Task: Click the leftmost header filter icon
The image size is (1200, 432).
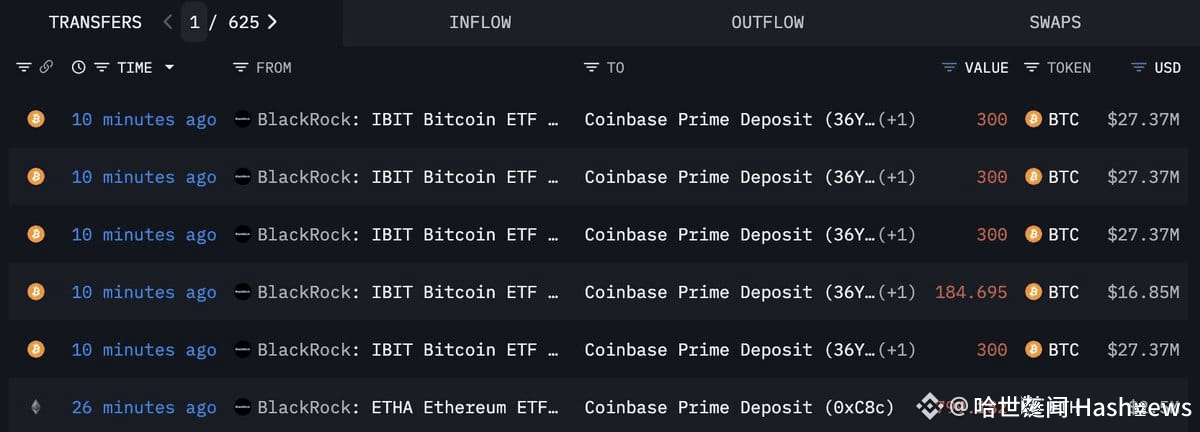Action: click(24, 67)
